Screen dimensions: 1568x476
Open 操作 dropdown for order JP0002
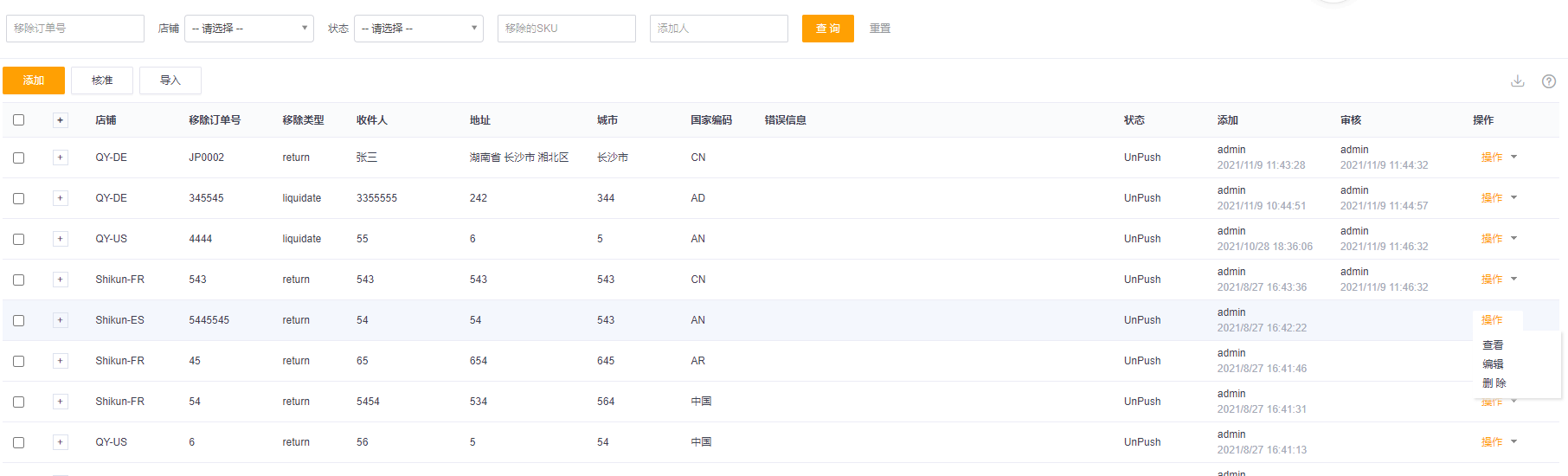pyautogui.click(x=1498, y=158)
